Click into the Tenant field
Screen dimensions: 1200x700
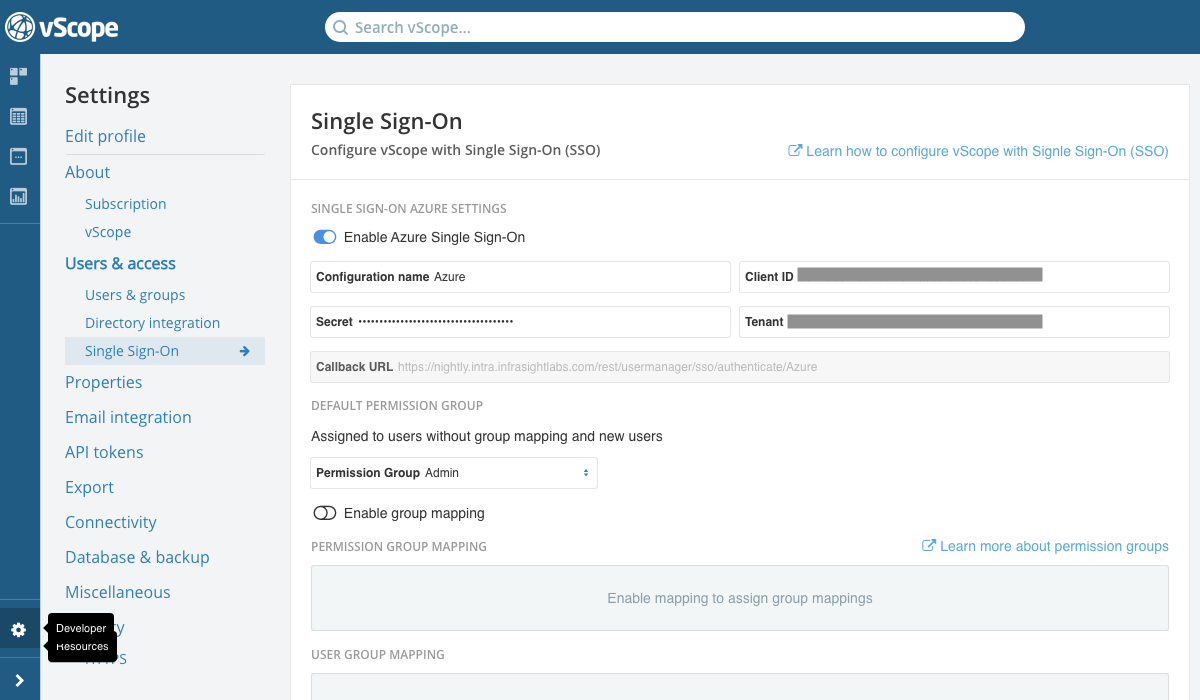954,322
